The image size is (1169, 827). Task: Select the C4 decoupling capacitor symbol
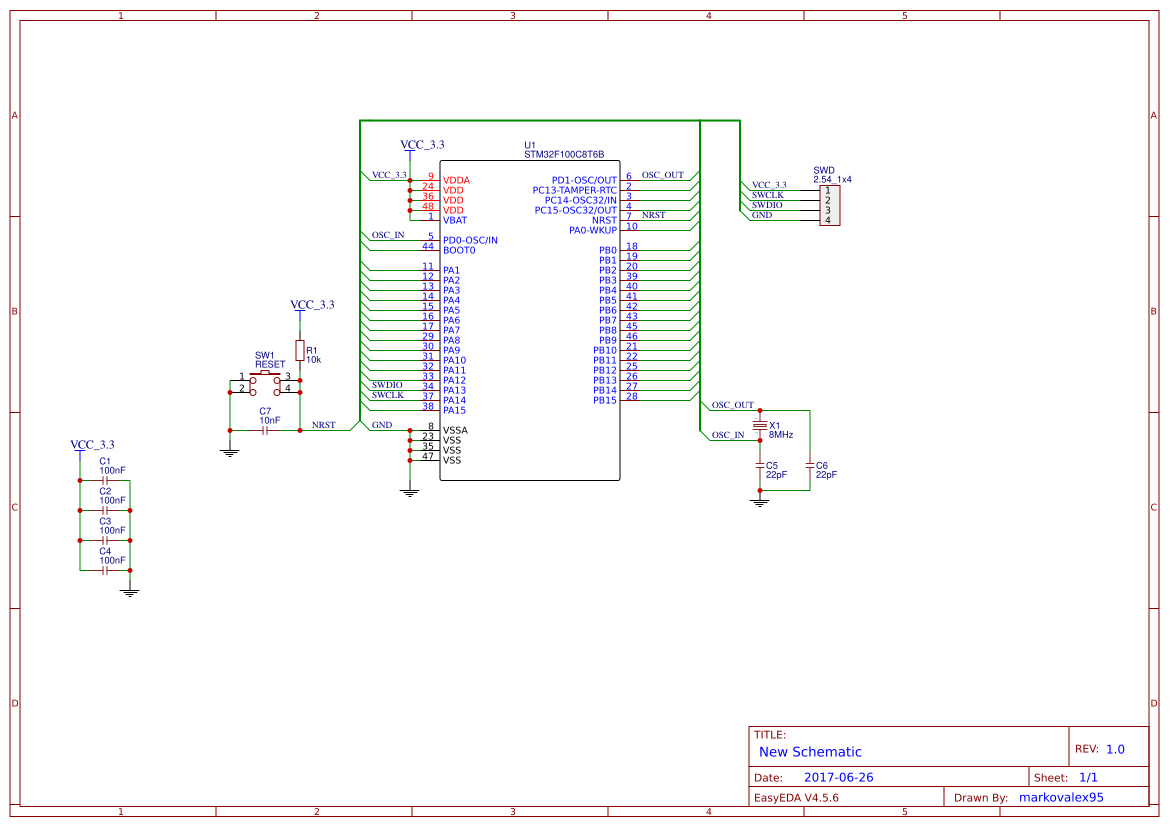[x=104, y=570]
